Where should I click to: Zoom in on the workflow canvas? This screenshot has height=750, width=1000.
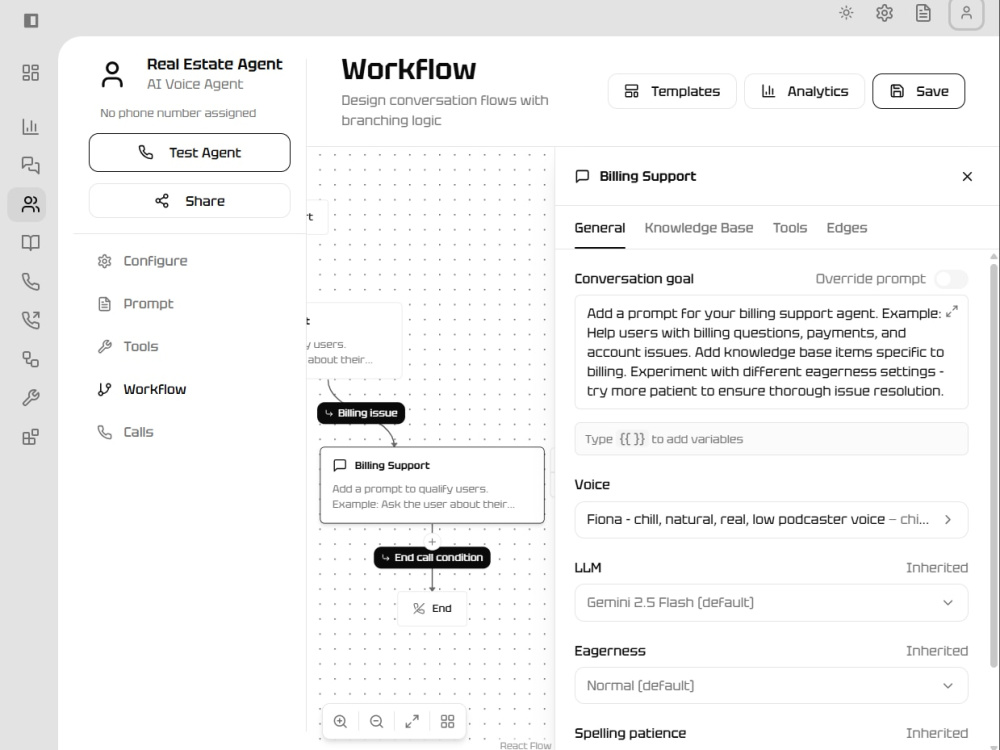tap(341, 721)
